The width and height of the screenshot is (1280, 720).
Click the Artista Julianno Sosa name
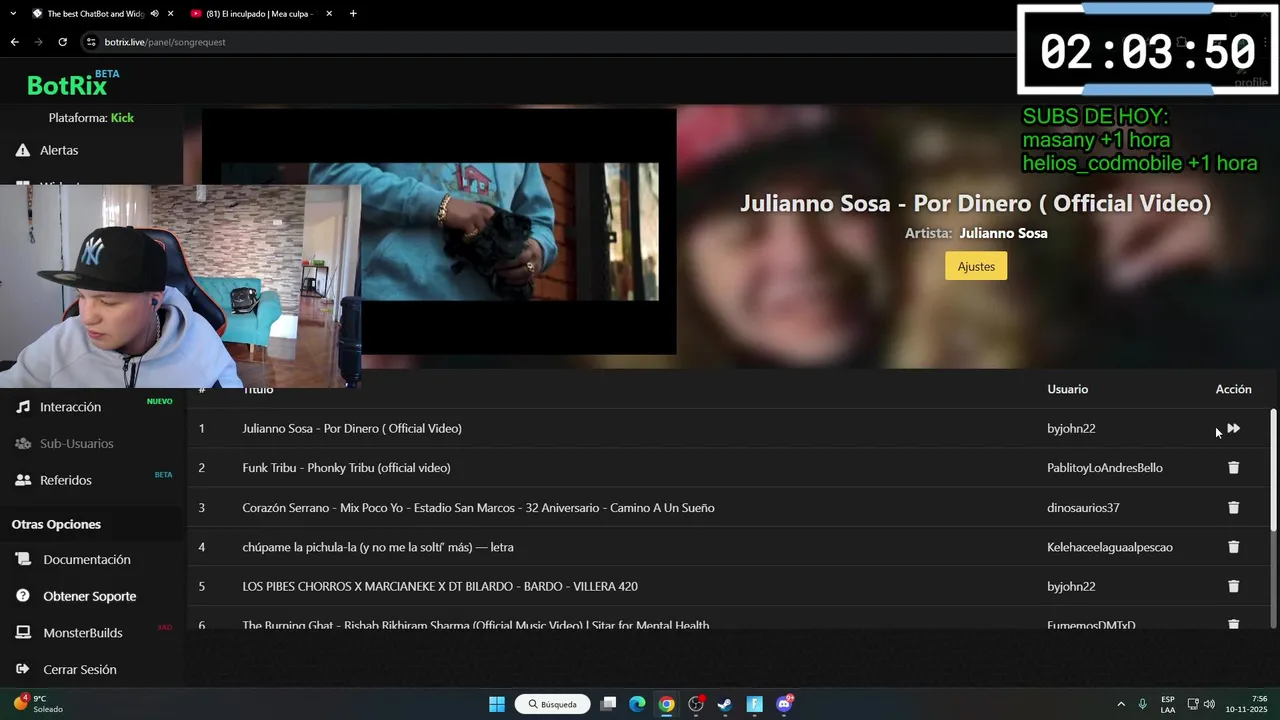point(1003,233)
